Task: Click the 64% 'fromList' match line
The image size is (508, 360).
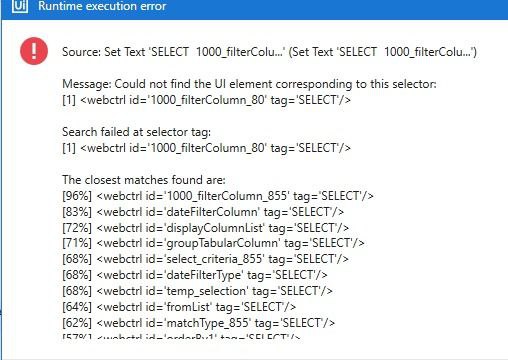Action: point(179,307)
